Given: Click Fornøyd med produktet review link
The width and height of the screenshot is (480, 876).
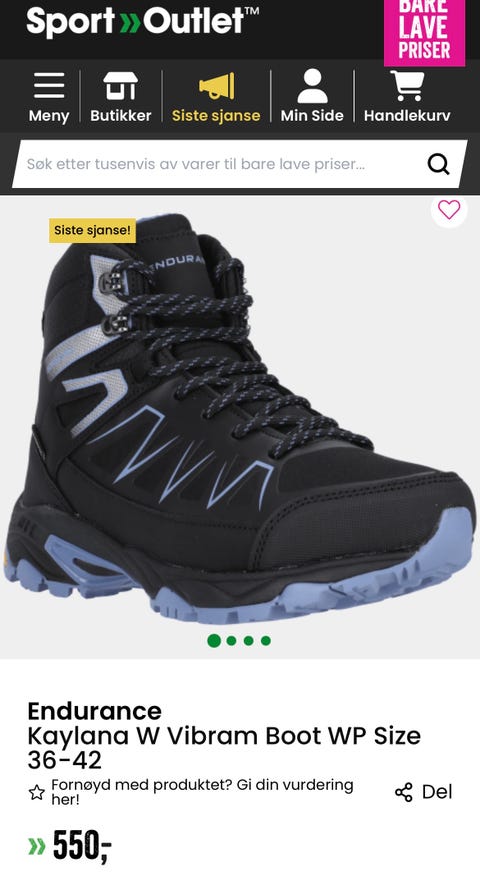Looking at the screenshot, I should 202,792.
